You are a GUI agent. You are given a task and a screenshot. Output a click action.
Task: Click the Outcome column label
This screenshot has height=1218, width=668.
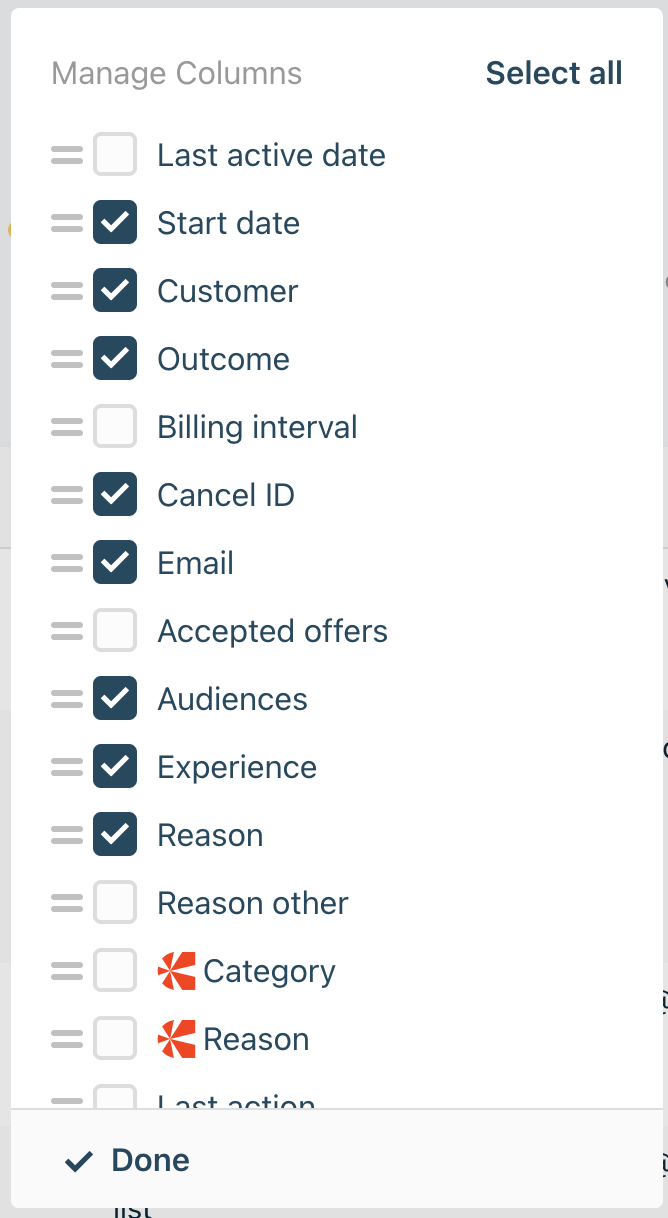coord(223,359)
